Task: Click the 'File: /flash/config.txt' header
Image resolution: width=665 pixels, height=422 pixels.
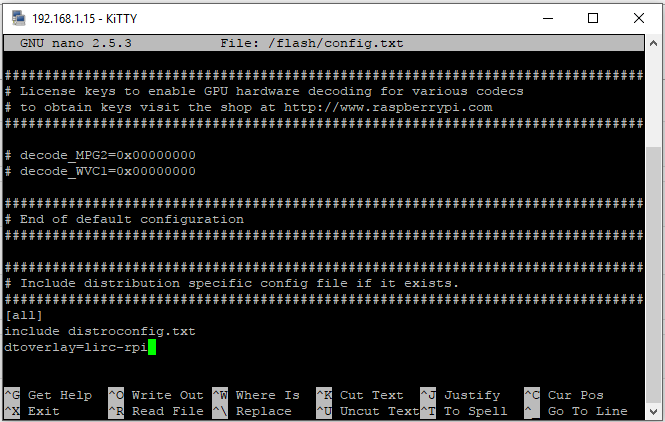Action: point(312,43)
